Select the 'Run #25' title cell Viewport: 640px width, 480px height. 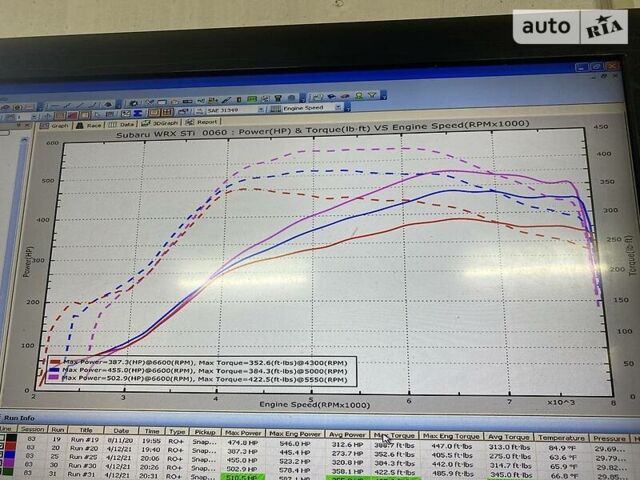click(x=83, y=457)
